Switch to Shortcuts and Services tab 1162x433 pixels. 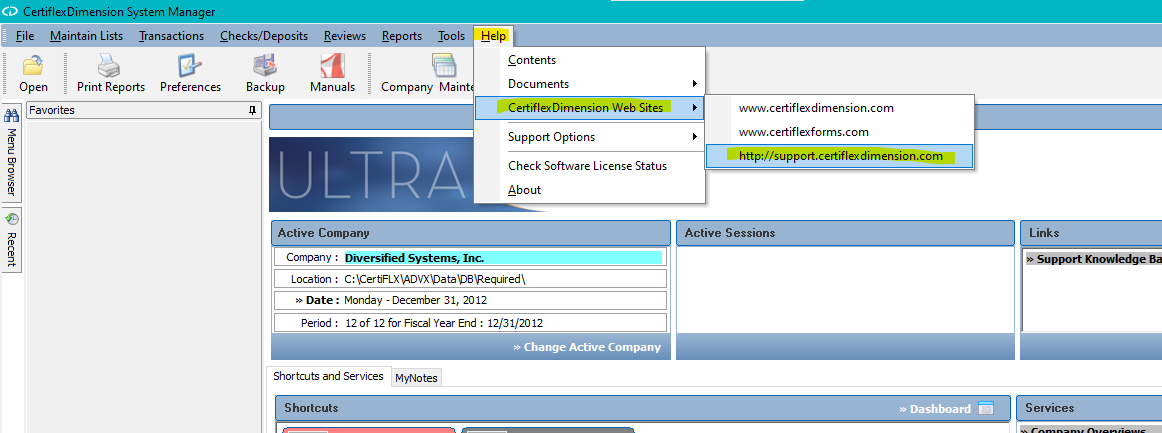[328, 376]
